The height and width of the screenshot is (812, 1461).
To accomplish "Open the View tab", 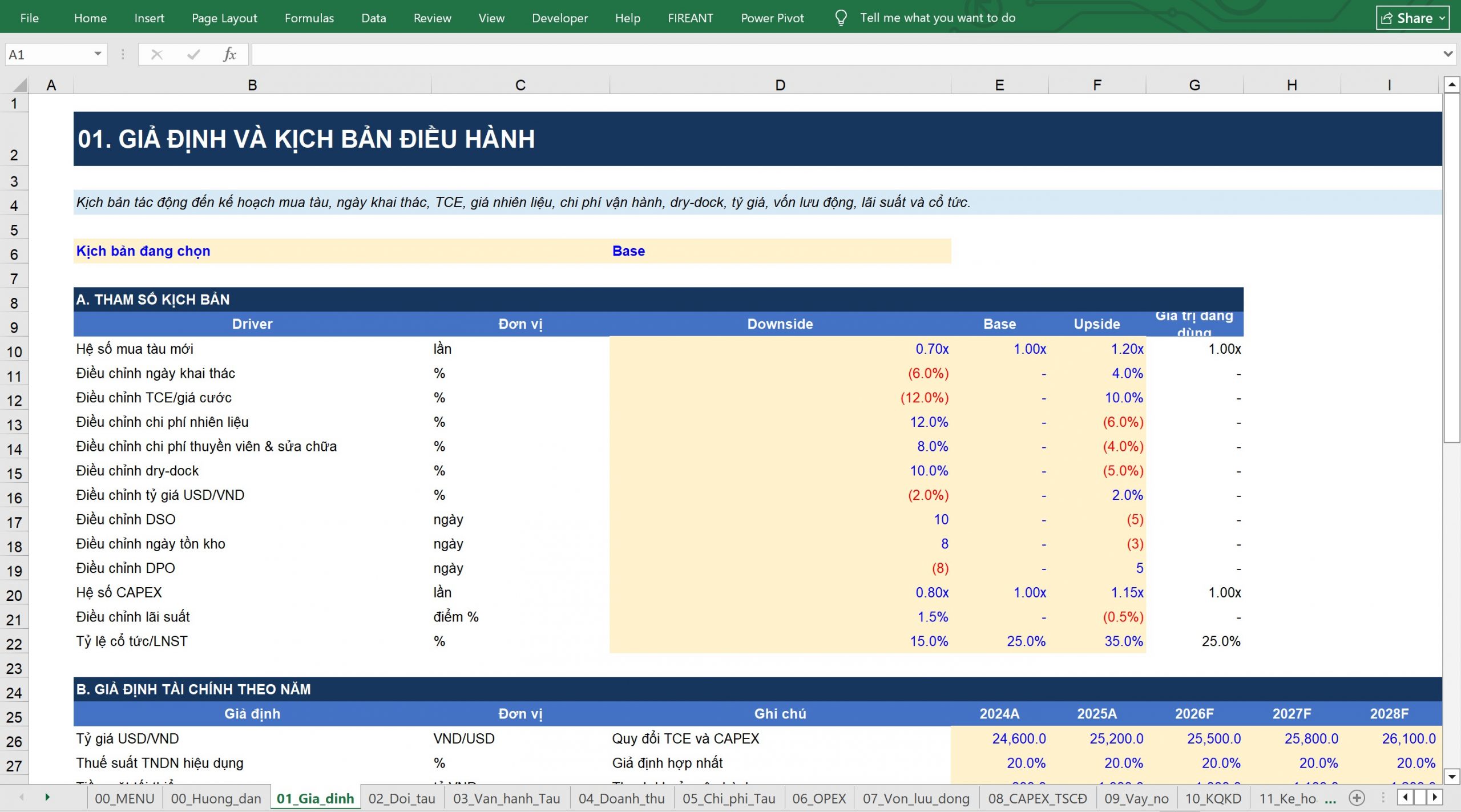I will pos(491,18).
